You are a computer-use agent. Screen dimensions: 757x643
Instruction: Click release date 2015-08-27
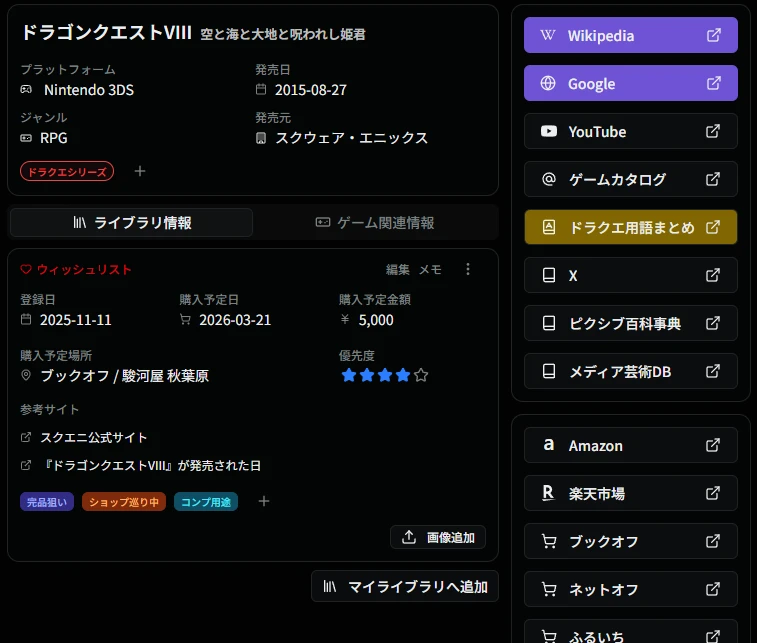point(311,90)
